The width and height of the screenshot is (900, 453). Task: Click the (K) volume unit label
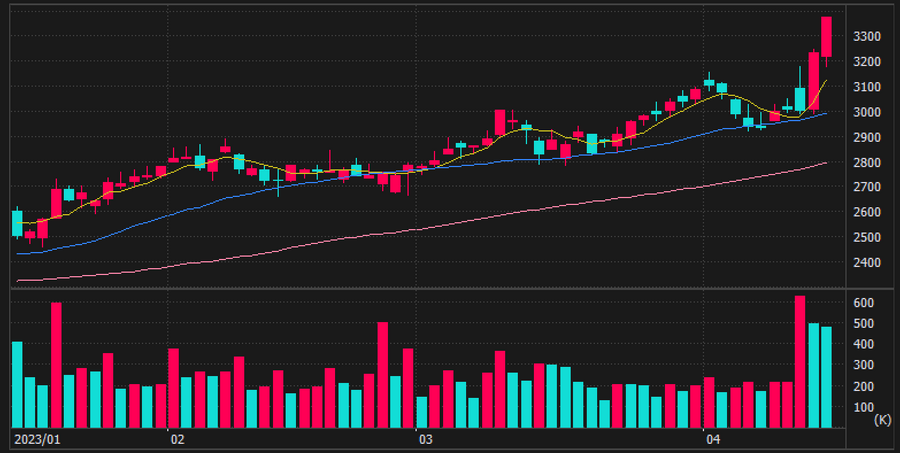(x=882, y=420)
